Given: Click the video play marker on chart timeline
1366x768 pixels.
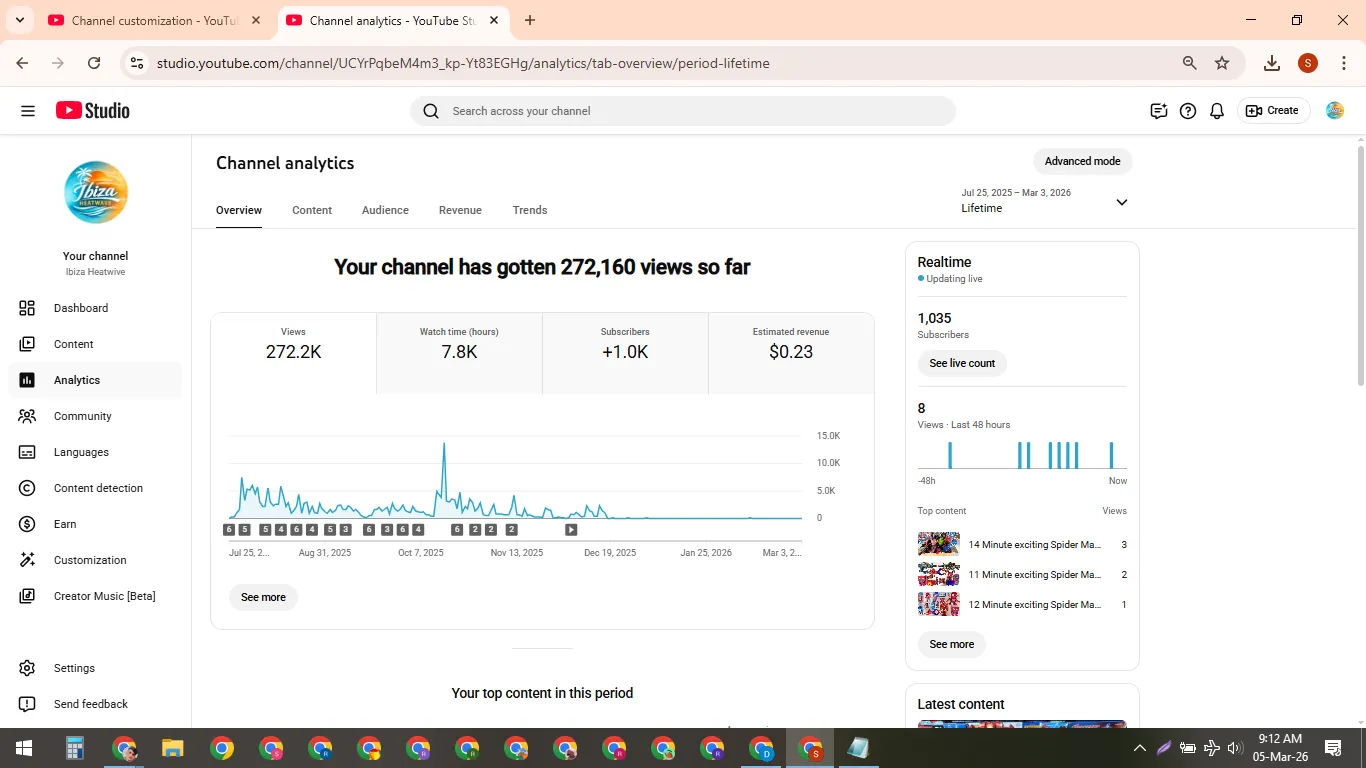Looking at the screenshot, I should click(571, 530).
